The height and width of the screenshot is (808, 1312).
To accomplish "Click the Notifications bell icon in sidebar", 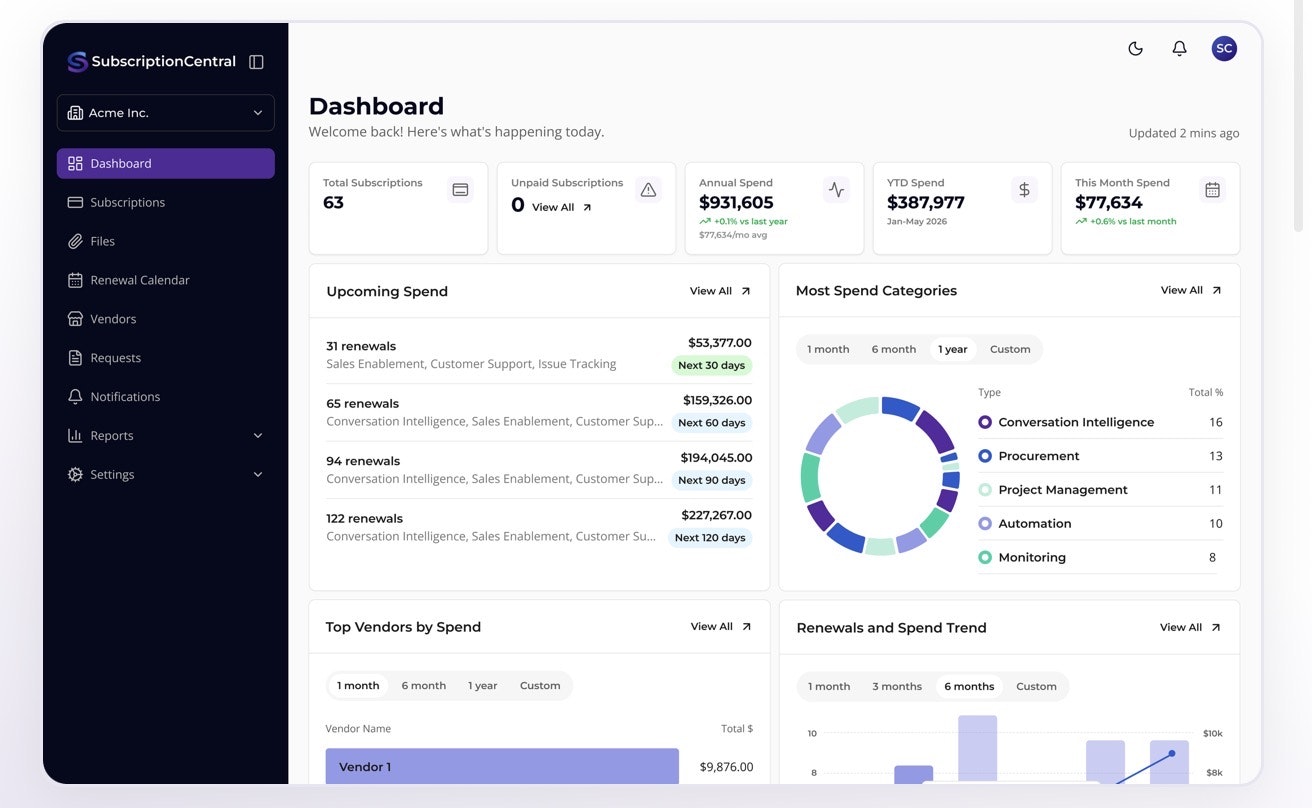I will pyautogui.click(x=75, y=397).
